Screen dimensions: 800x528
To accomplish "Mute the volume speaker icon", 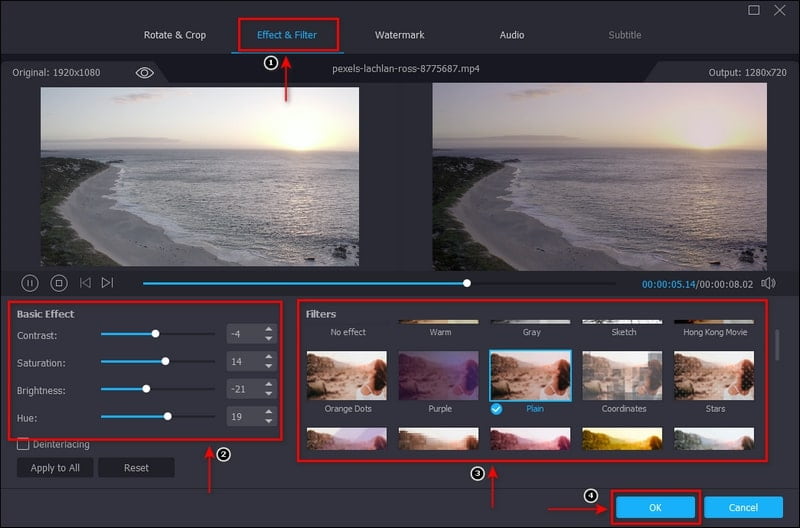I will (768, 283).
